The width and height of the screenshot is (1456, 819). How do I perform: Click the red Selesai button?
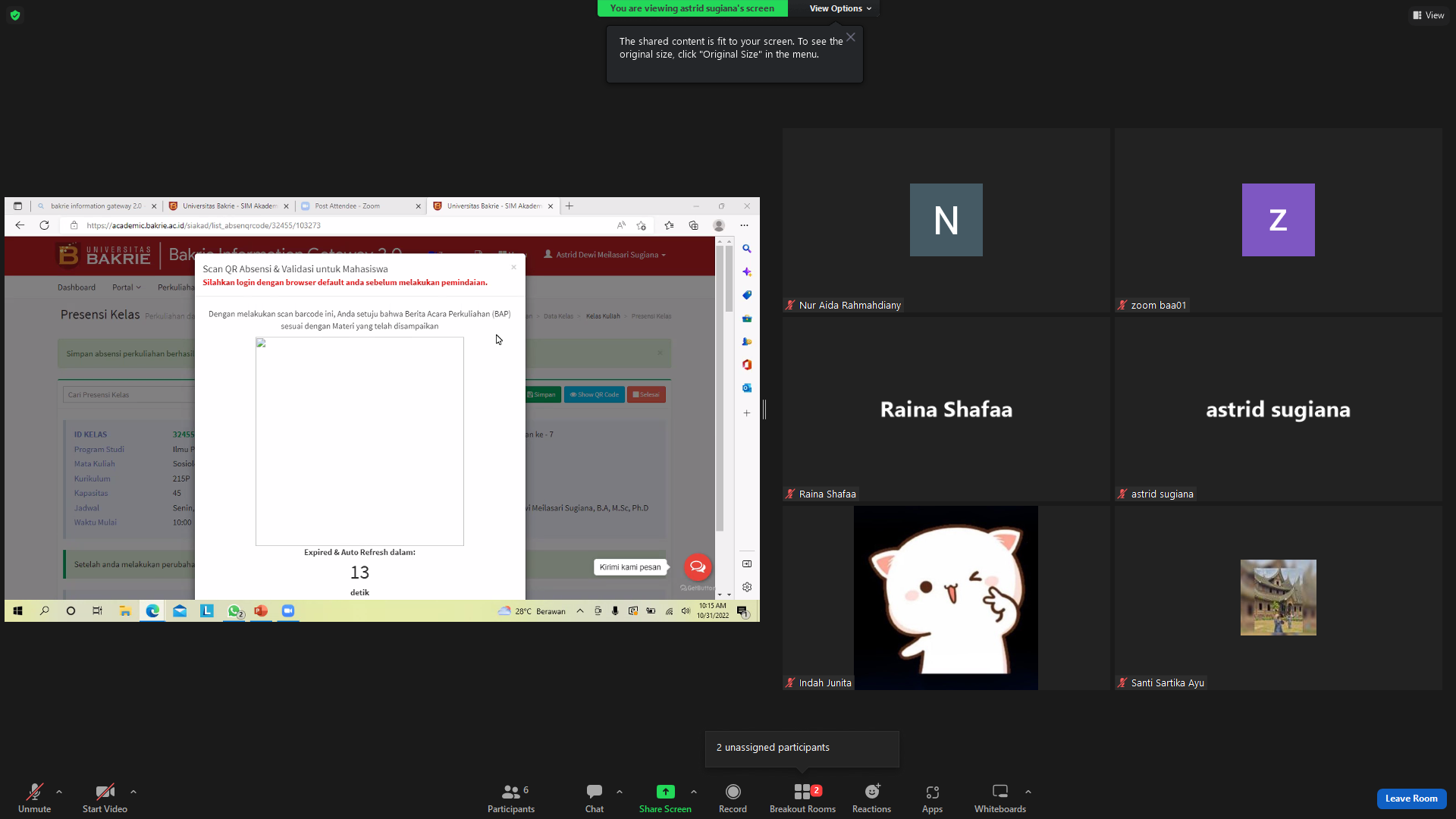[646, 394]
